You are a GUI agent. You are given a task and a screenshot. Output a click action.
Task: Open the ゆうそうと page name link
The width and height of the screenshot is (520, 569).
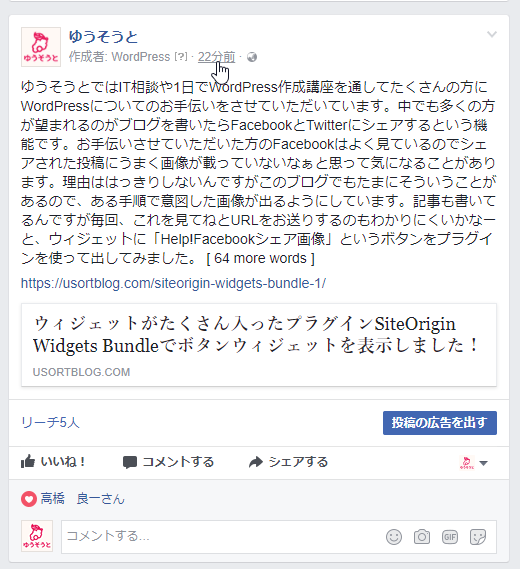click(103, 37)
